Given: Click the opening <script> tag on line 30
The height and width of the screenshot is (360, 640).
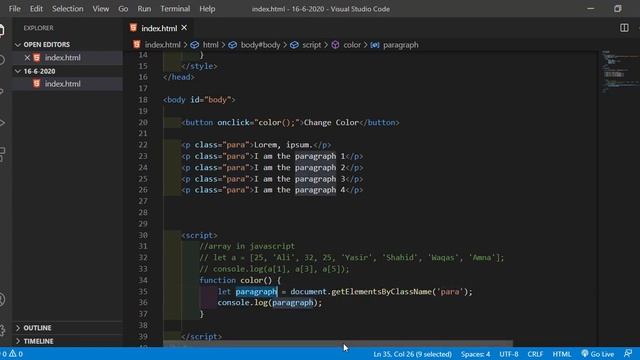Looking at the screenshot, I should click(199, 235).
